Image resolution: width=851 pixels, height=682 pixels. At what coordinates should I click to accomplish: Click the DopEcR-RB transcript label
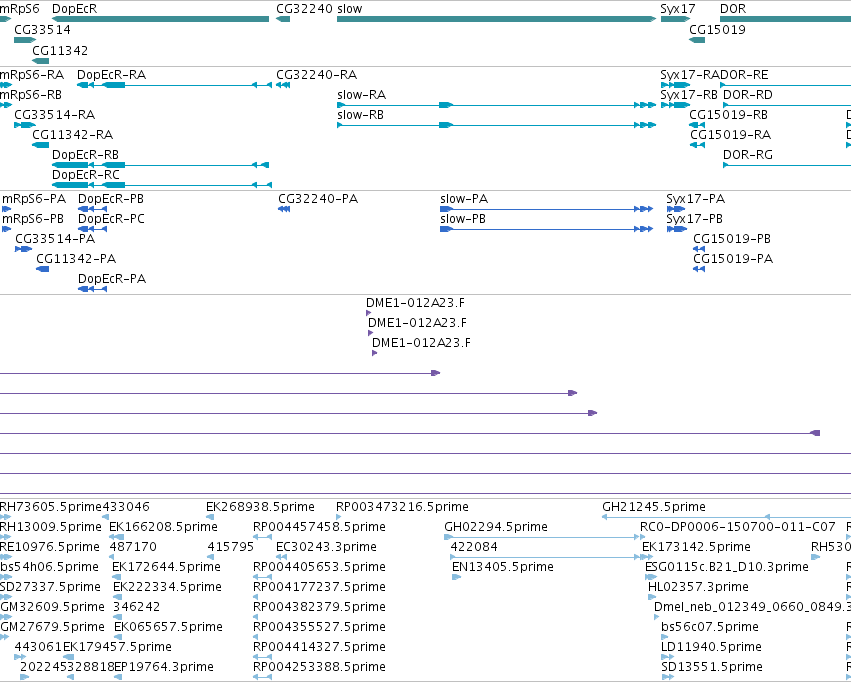[85, 155]
